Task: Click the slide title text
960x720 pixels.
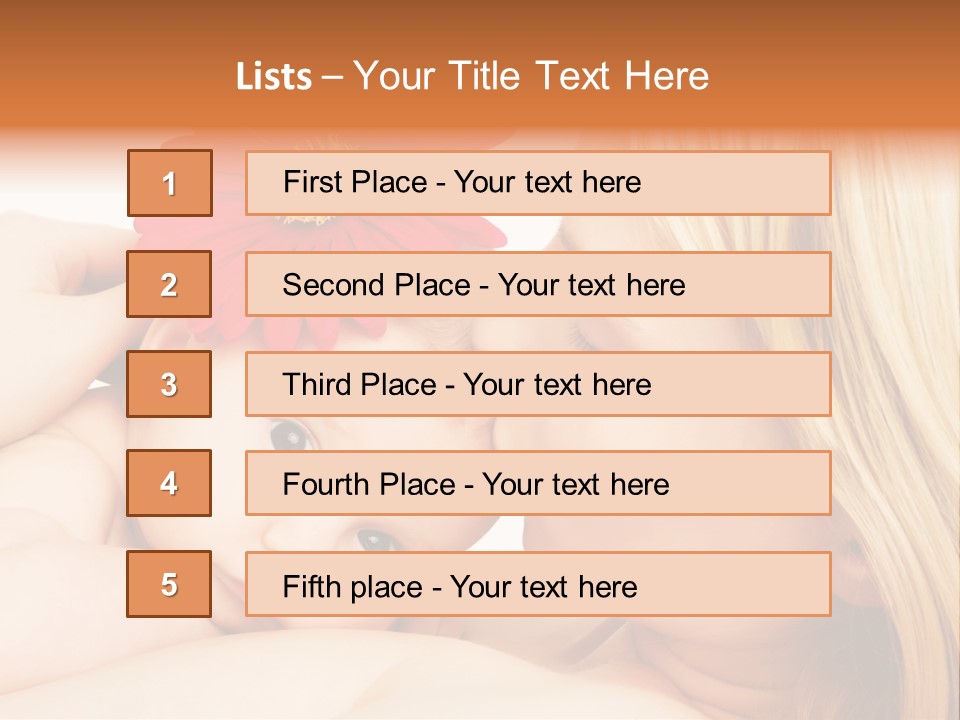Action: [x=472, y=76]
